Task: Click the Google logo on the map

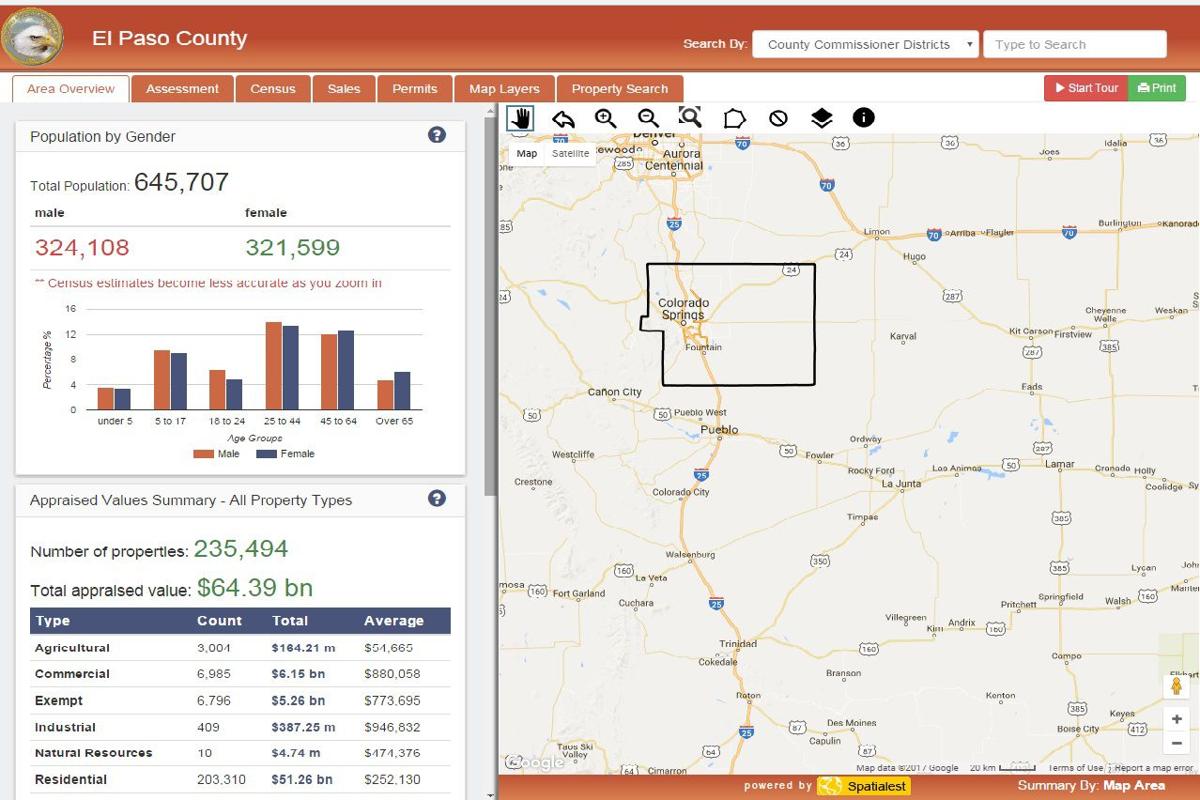Action: (x=535, y=763)
